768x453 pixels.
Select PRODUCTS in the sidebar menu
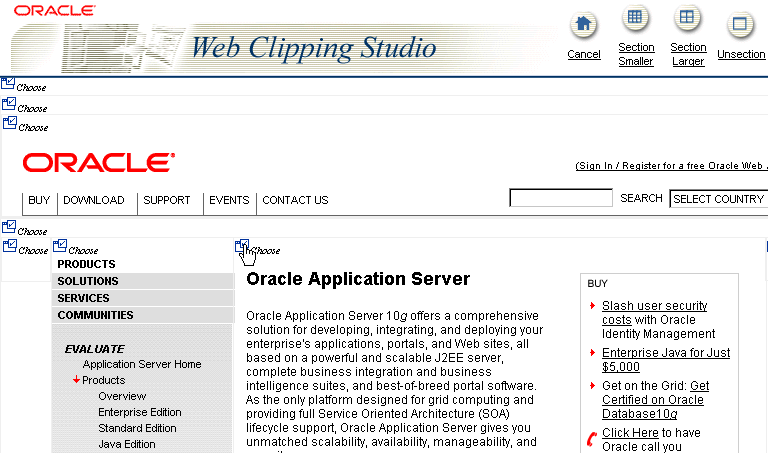pyautogui.click(x=86, y=264)
